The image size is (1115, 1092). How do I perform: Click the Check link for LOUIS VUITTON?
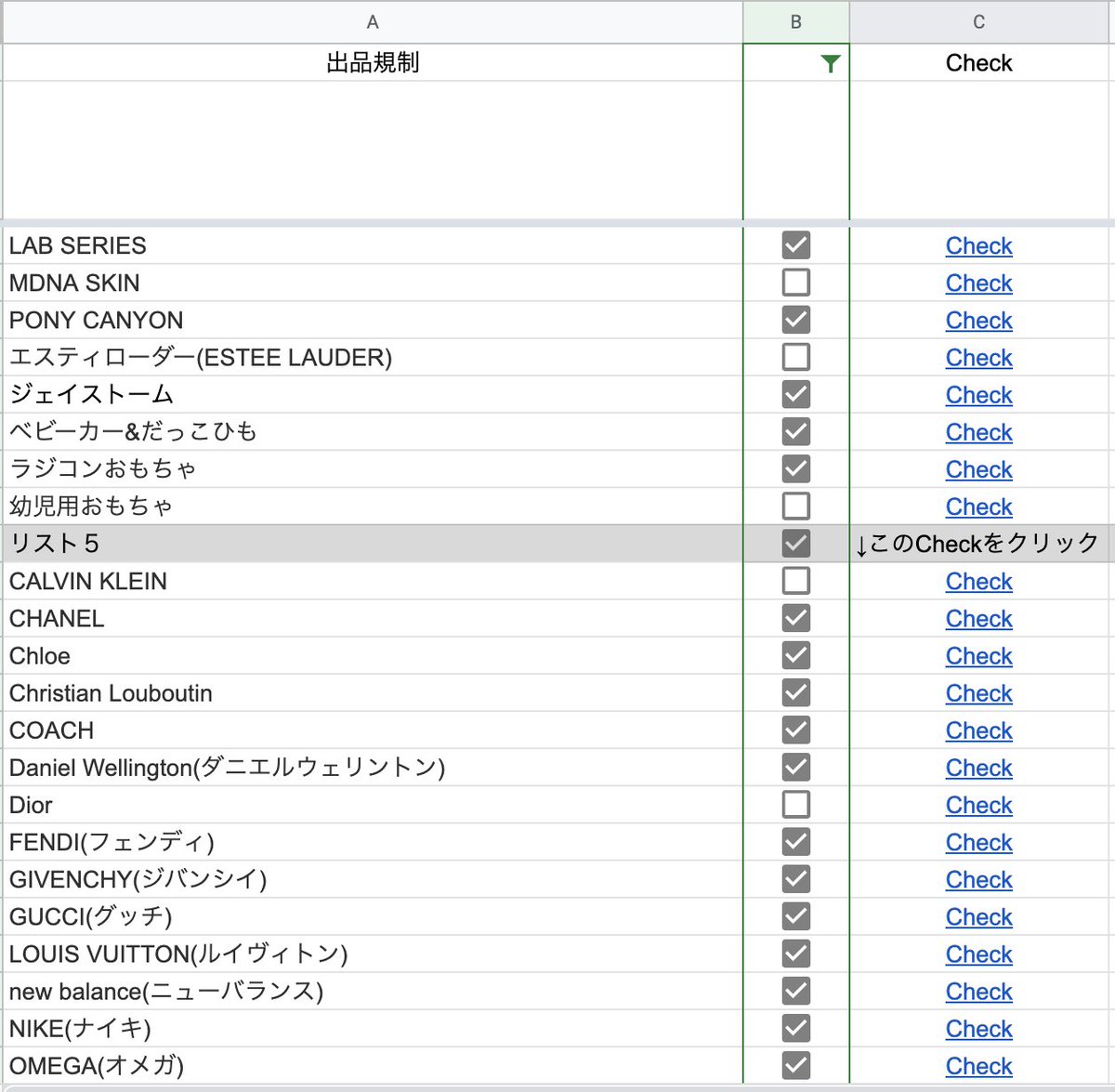point(978,954)
